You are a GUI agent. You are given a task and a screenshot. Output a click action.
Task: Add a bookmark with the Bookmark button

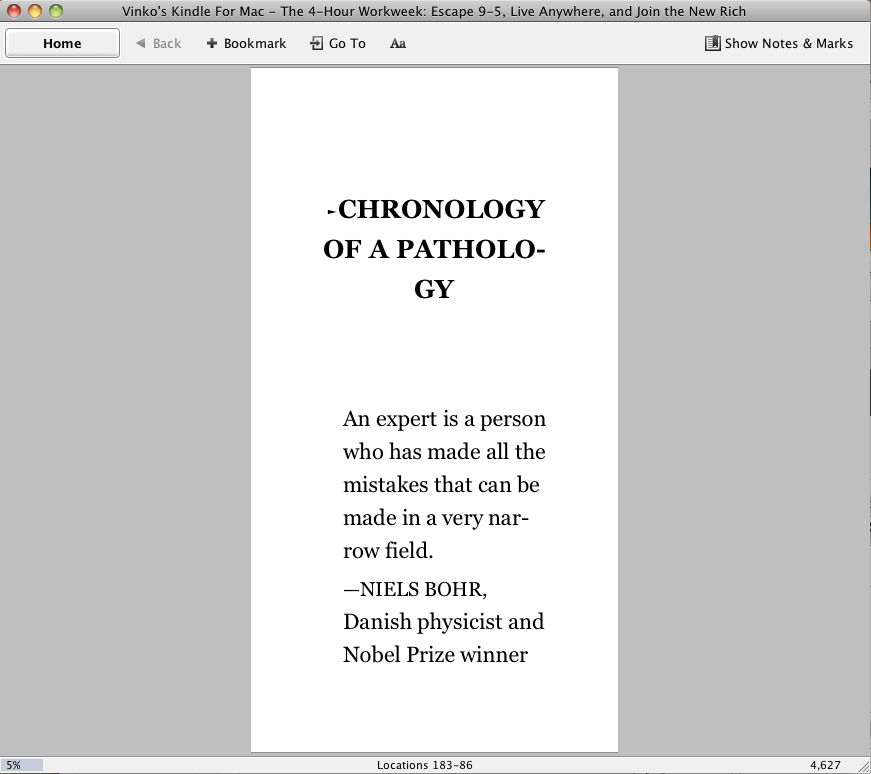(246, 43)
